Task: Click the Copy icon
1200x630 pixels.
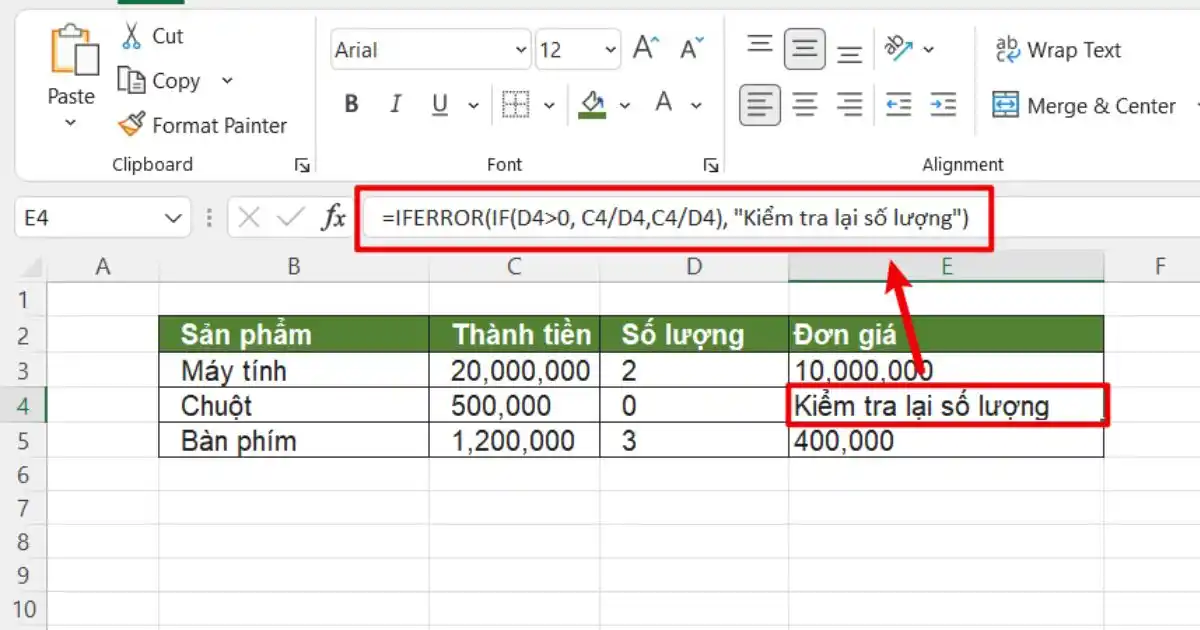Action: pos(131,80)
